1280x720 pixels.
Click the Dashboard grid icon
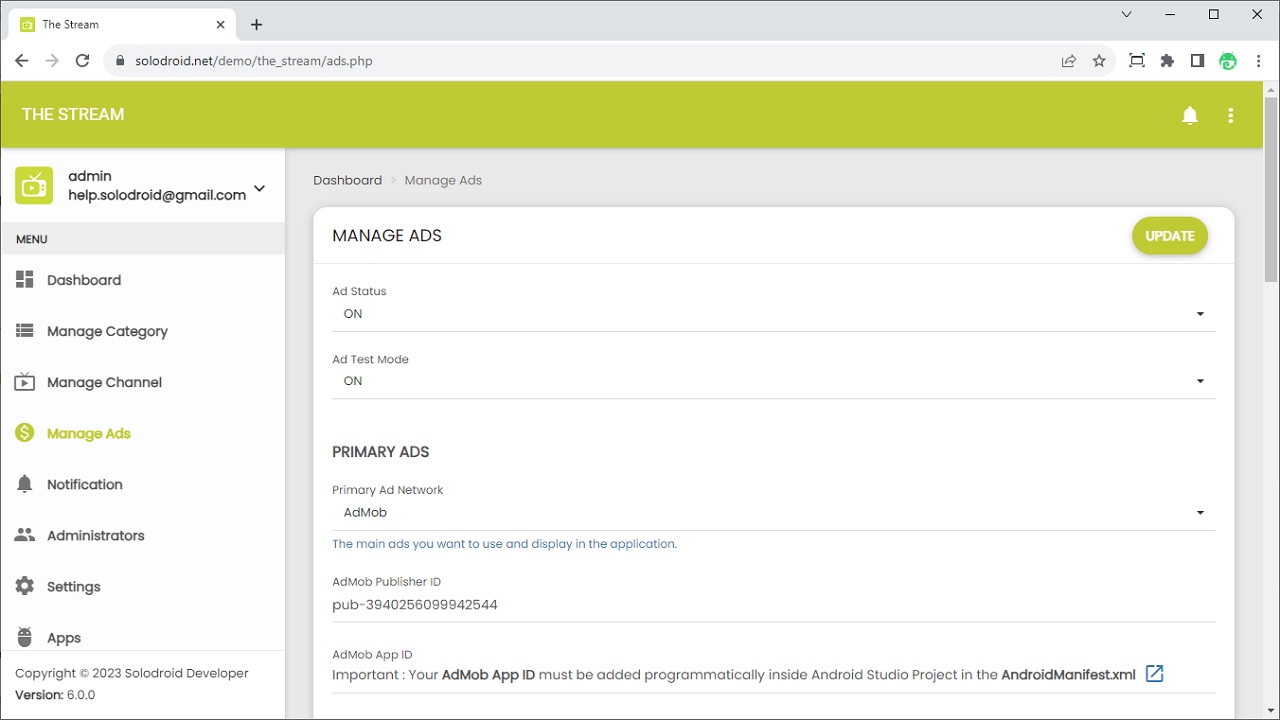(x=25, y=280)
